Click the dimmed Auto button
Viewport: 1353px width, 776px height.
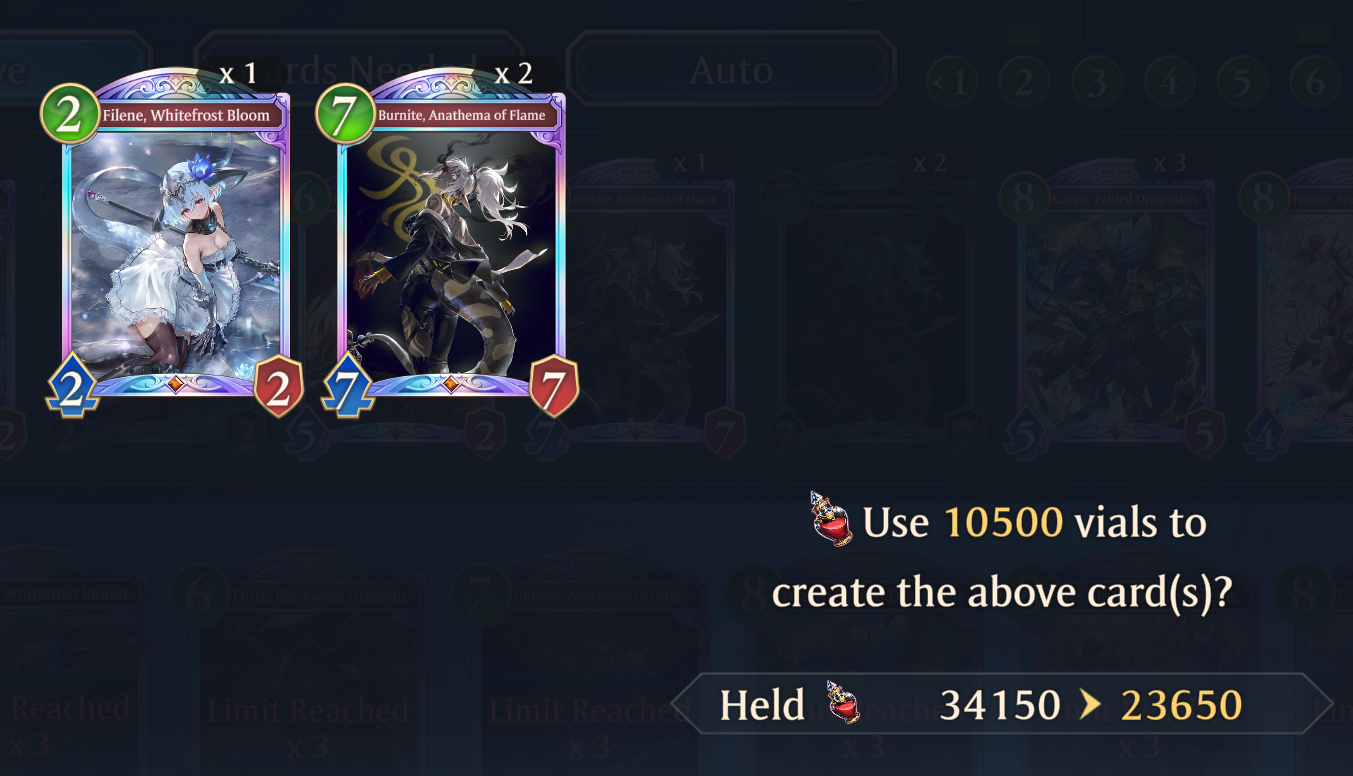point(731,68)
